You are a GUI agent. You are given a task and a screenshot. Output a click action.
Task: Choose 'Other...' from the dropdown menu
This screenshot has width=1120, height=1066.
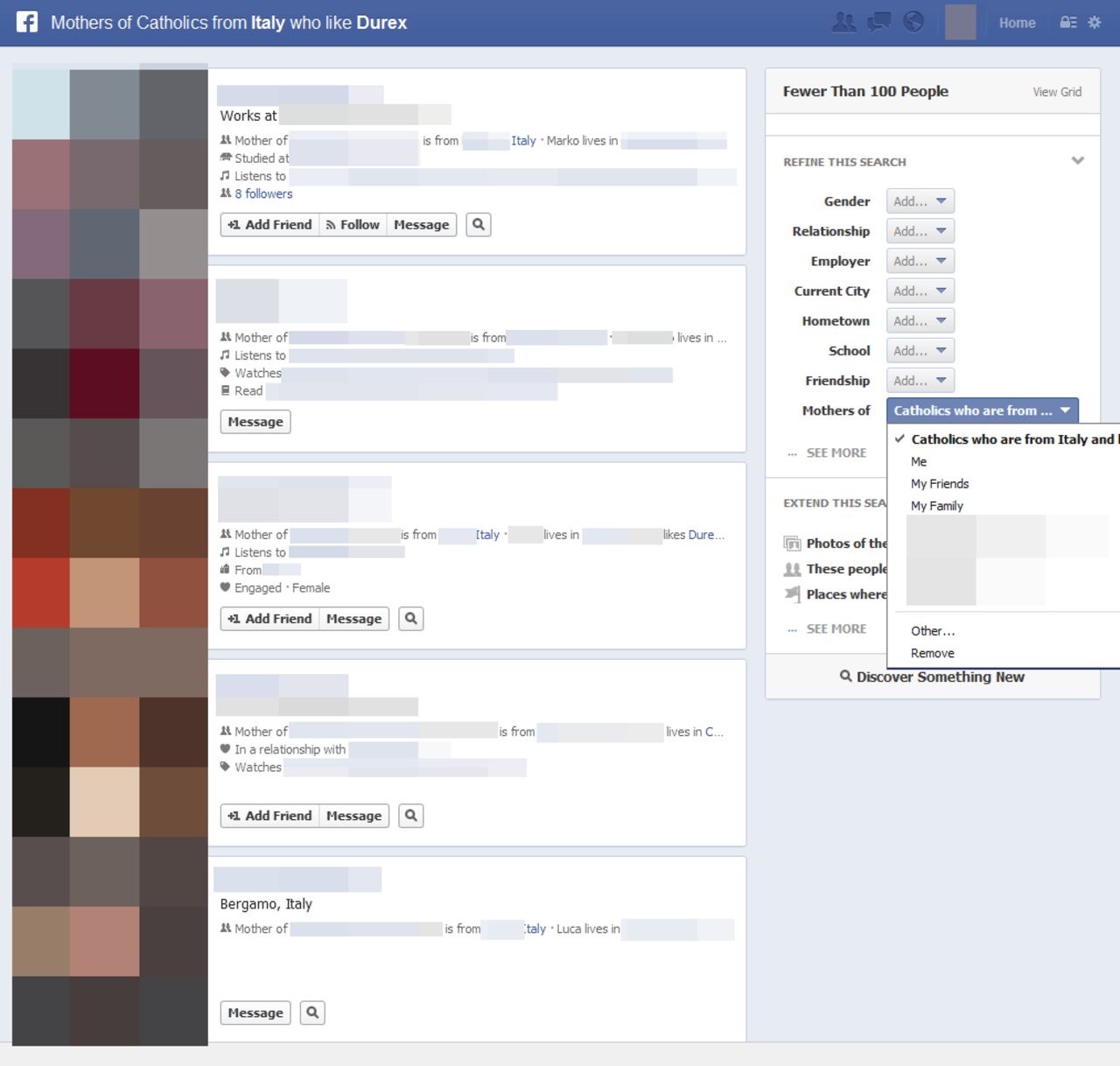(x=933, y=630)
